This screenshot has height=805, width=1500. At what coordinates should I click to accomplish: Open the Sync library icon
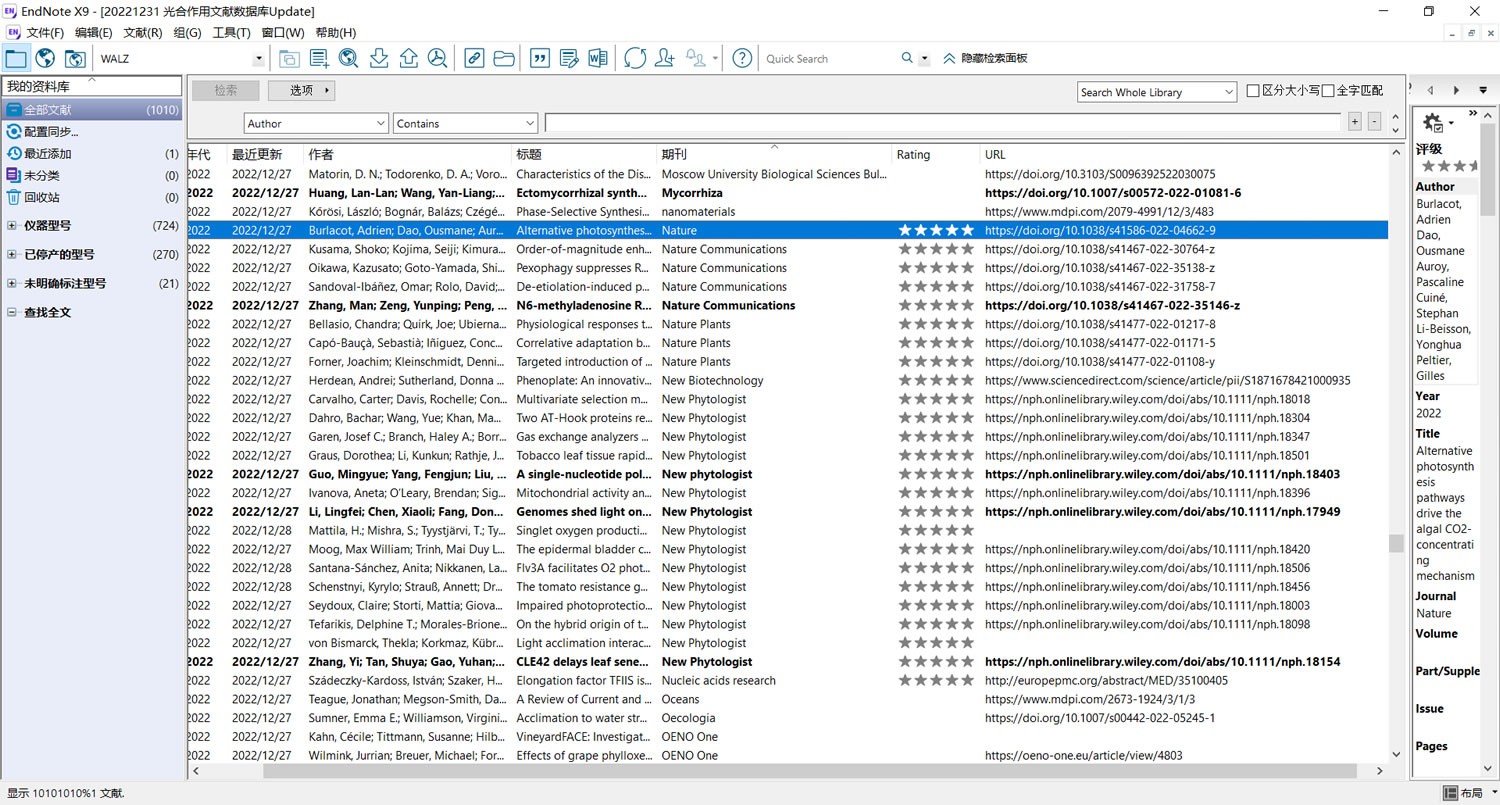pyautogui.click(x=636, y=58)
